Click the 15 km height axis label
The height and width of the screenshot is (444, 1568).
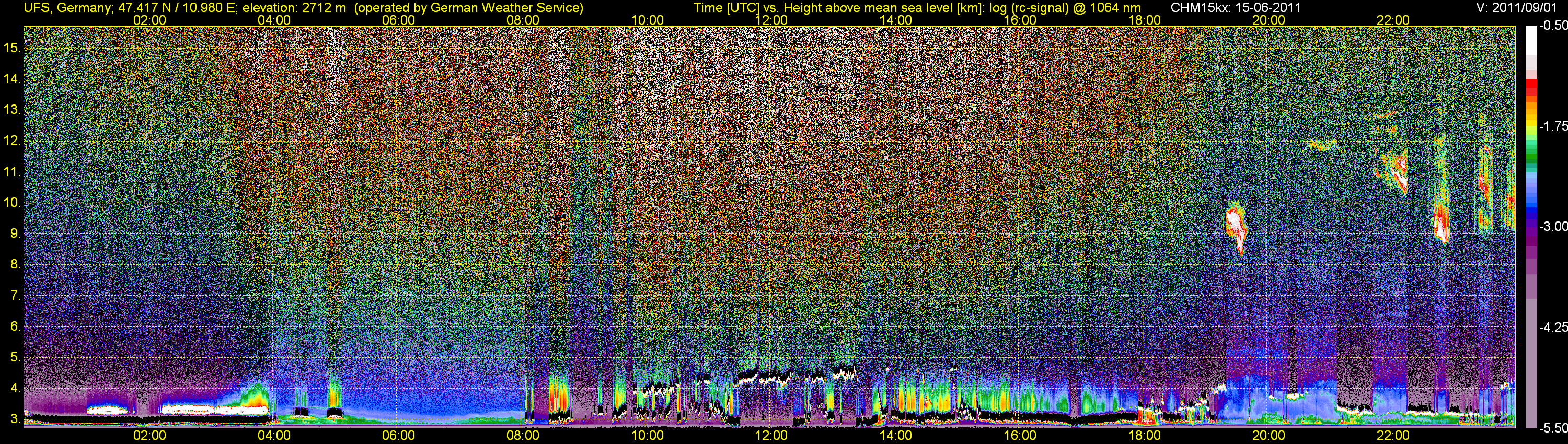(12, 48)
